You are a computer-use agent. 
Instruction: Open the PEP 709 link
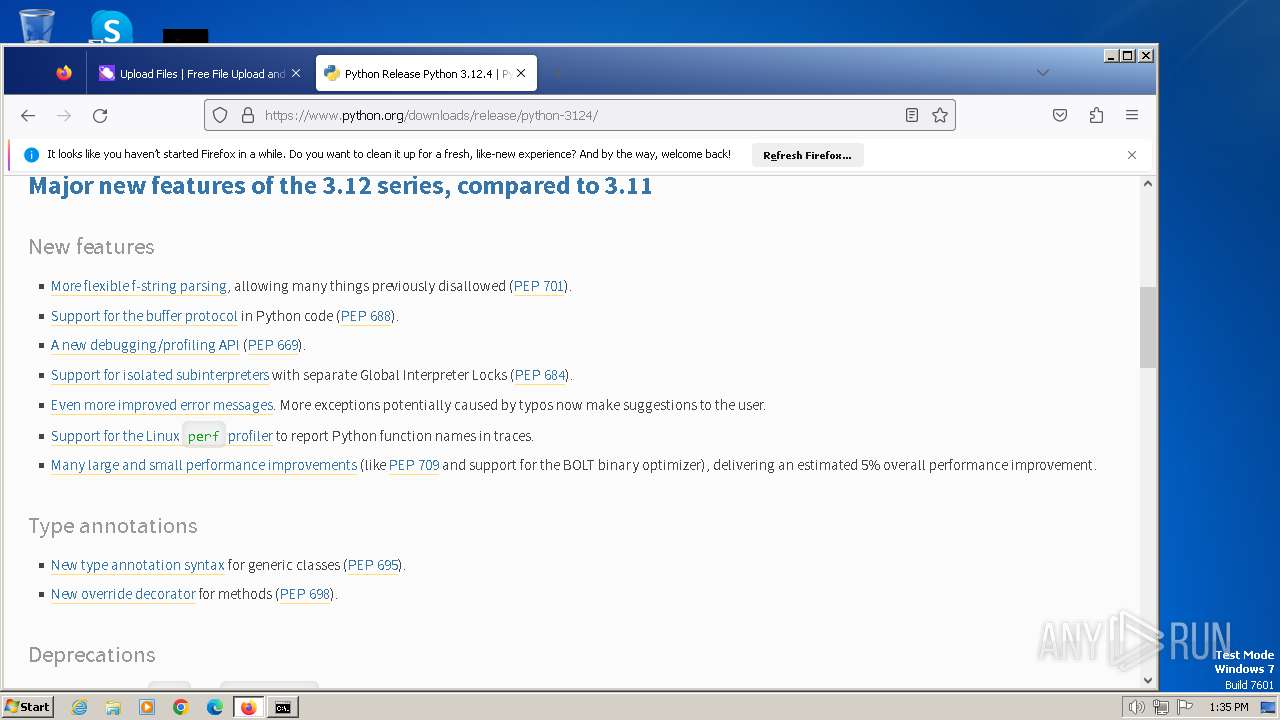pyautogui.click(x=414, y=465)
